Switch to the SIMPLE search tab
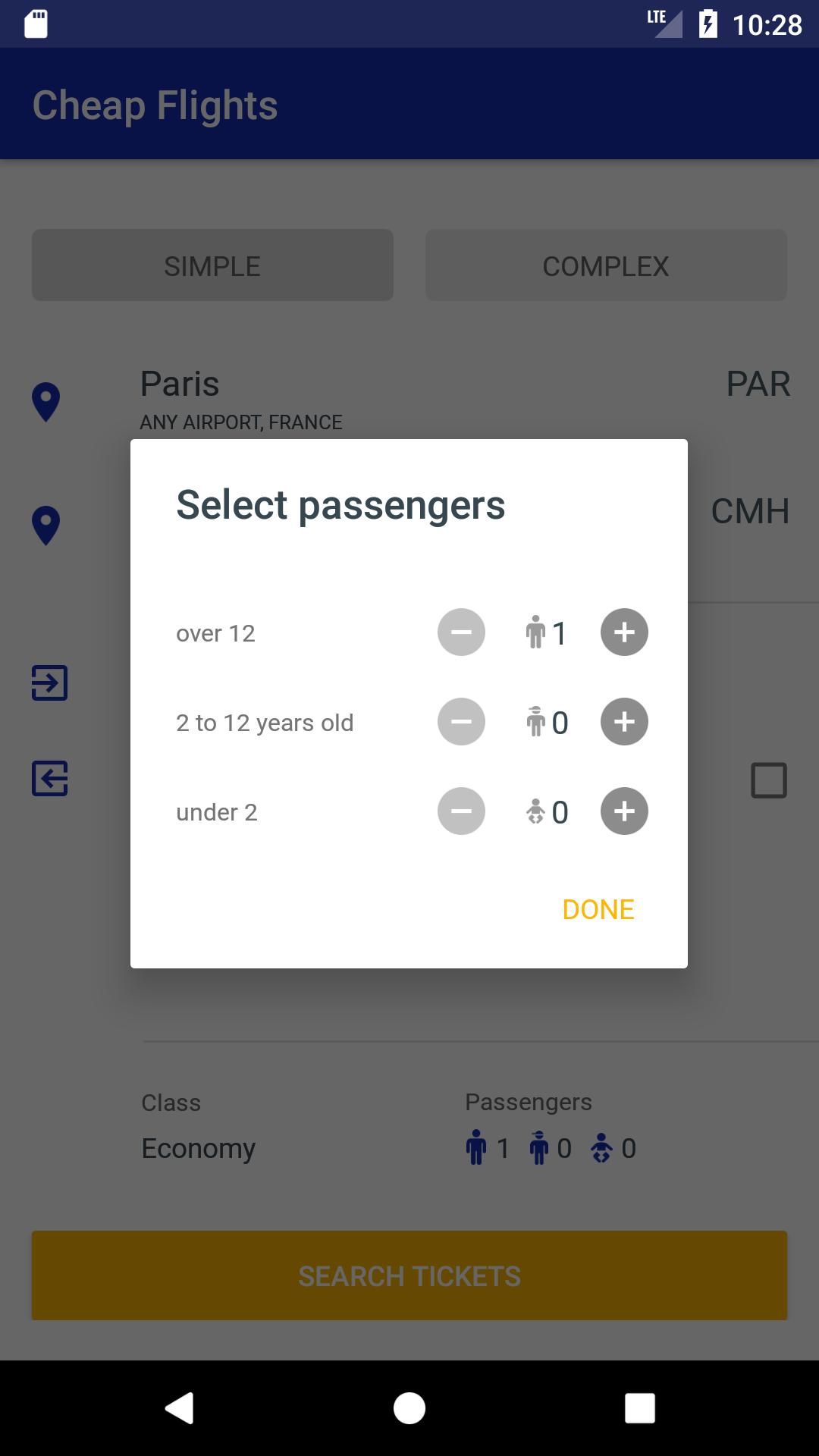The height and width of the screenshot is (1456, 819). pos(212,265)
